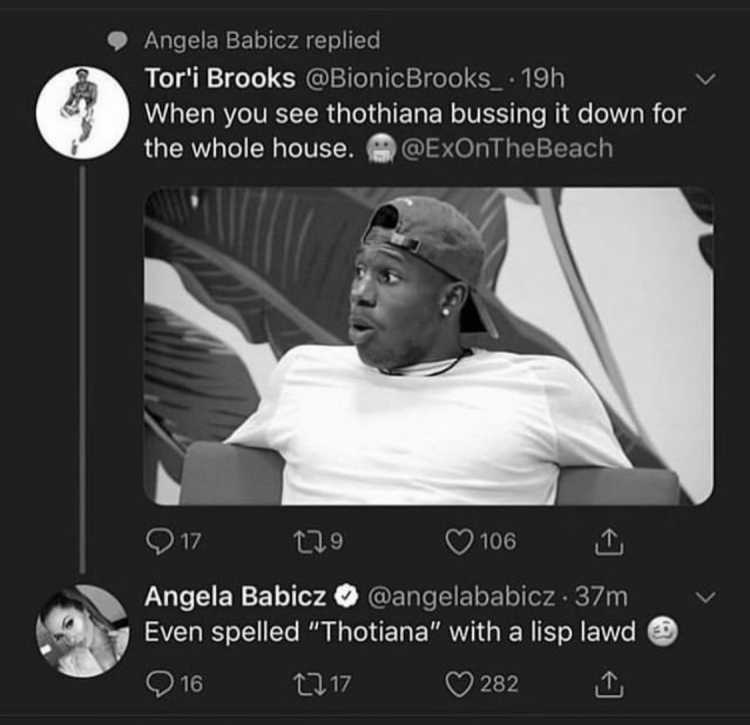The height and width of the screenshot is (725, 750).
Task: Retweet the Tor'i Brooks tweet
Action: click(309, 541)
